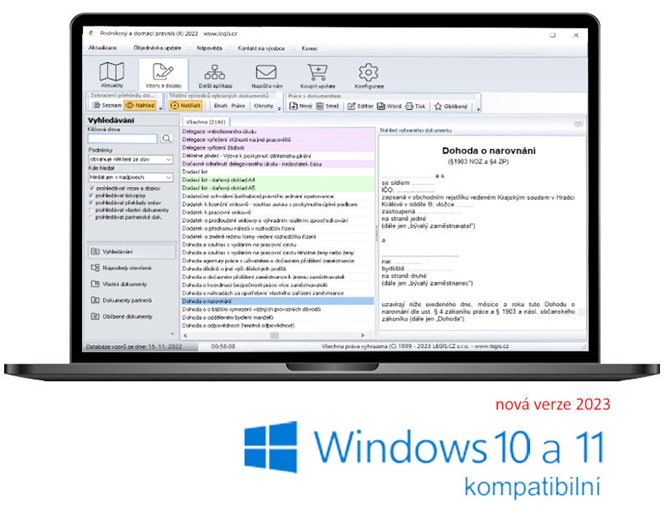This screenshot has height=507, width=670.
Task: Click the sidebar panel options arrow at bottom
Action: 172,334
